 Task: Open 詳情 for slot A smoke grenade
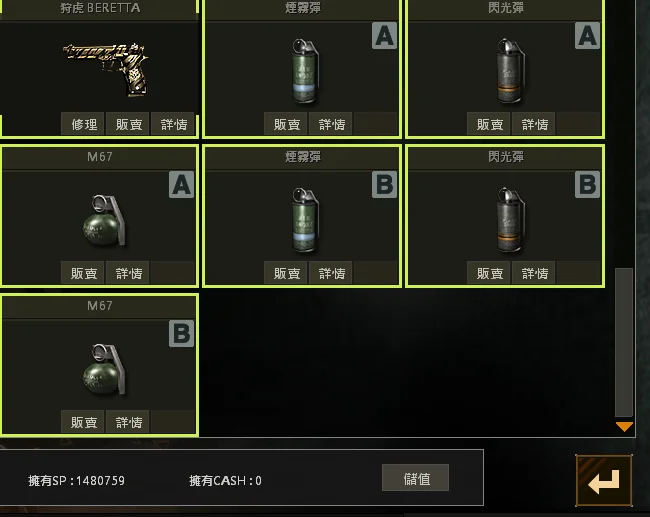(x=331, y=124)
